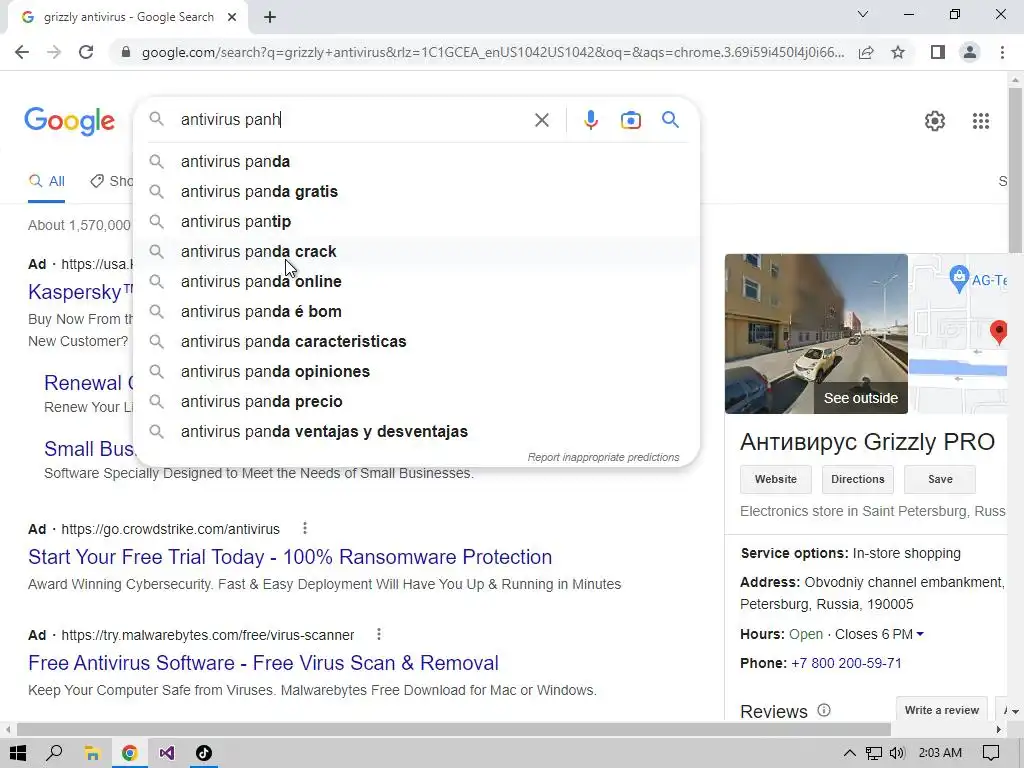Viewport: 1024px width, 768px height.
Task: Switch to the grizzly antivirus browser tab
Action: pyautogui.click(x=128, y=17)
